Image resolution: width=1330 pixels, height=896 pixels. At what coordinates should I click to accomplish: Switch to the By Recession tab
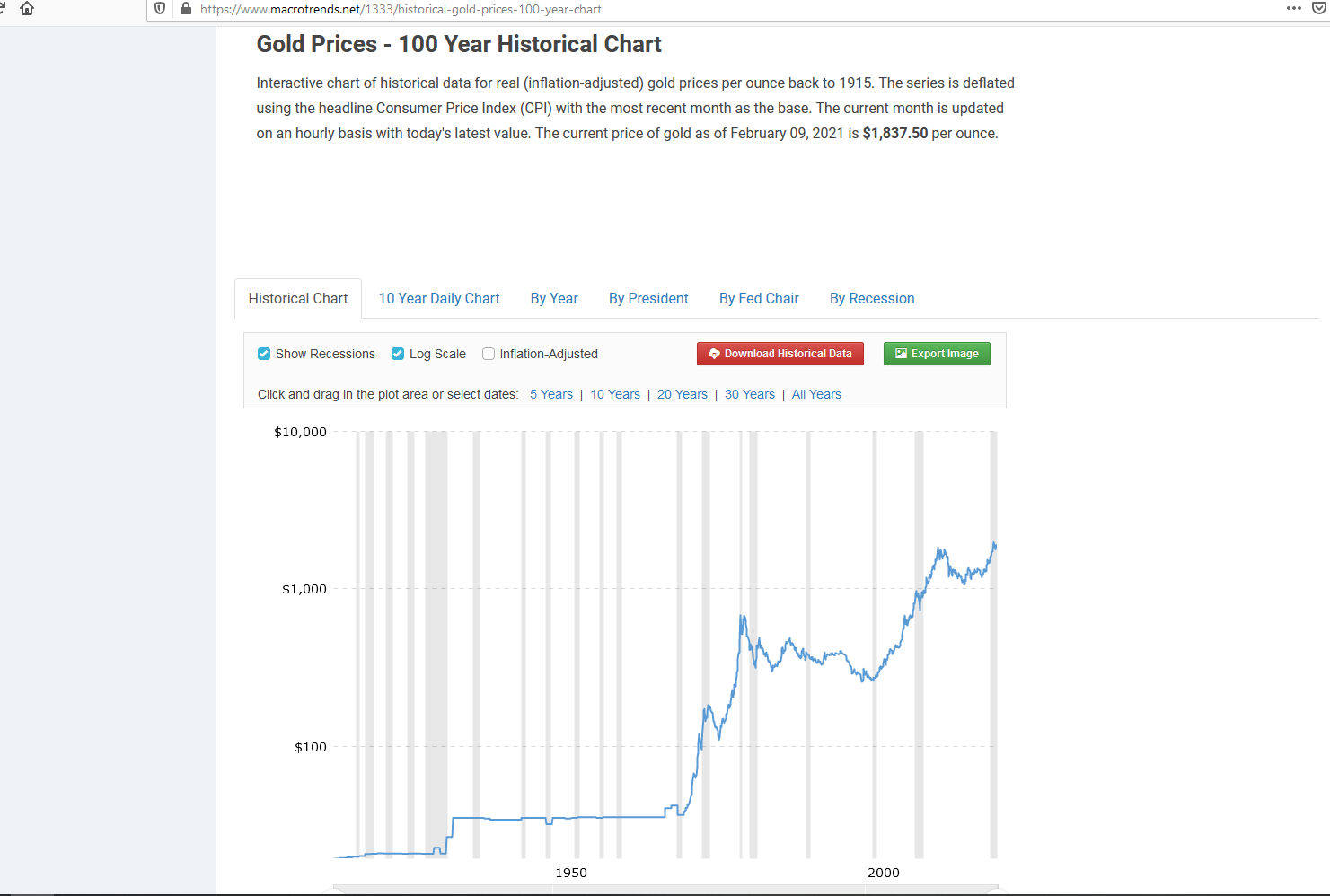tap(872, 299)
